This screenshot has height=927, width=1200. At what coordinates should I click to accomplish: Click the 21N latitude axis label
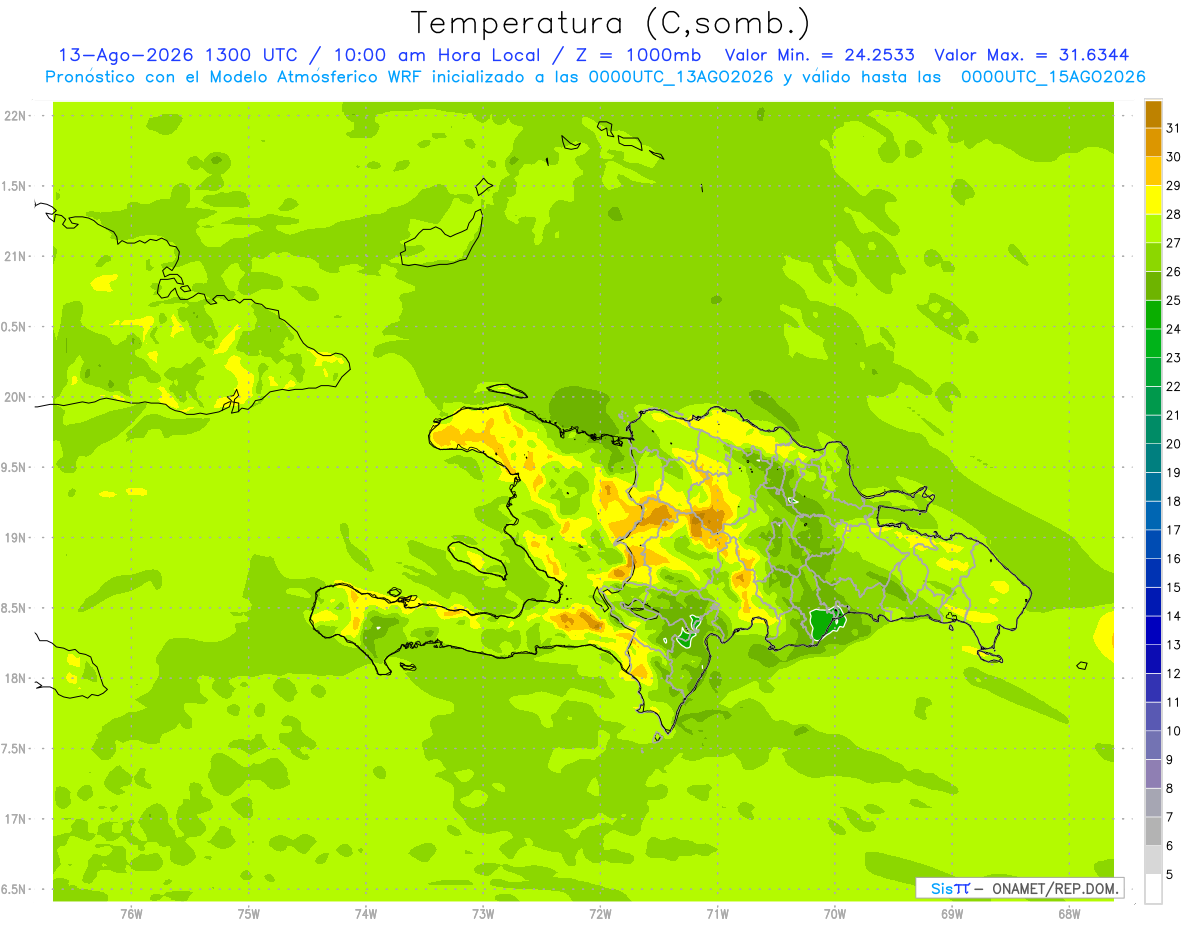pyautogui.click(x=15, y=257)
